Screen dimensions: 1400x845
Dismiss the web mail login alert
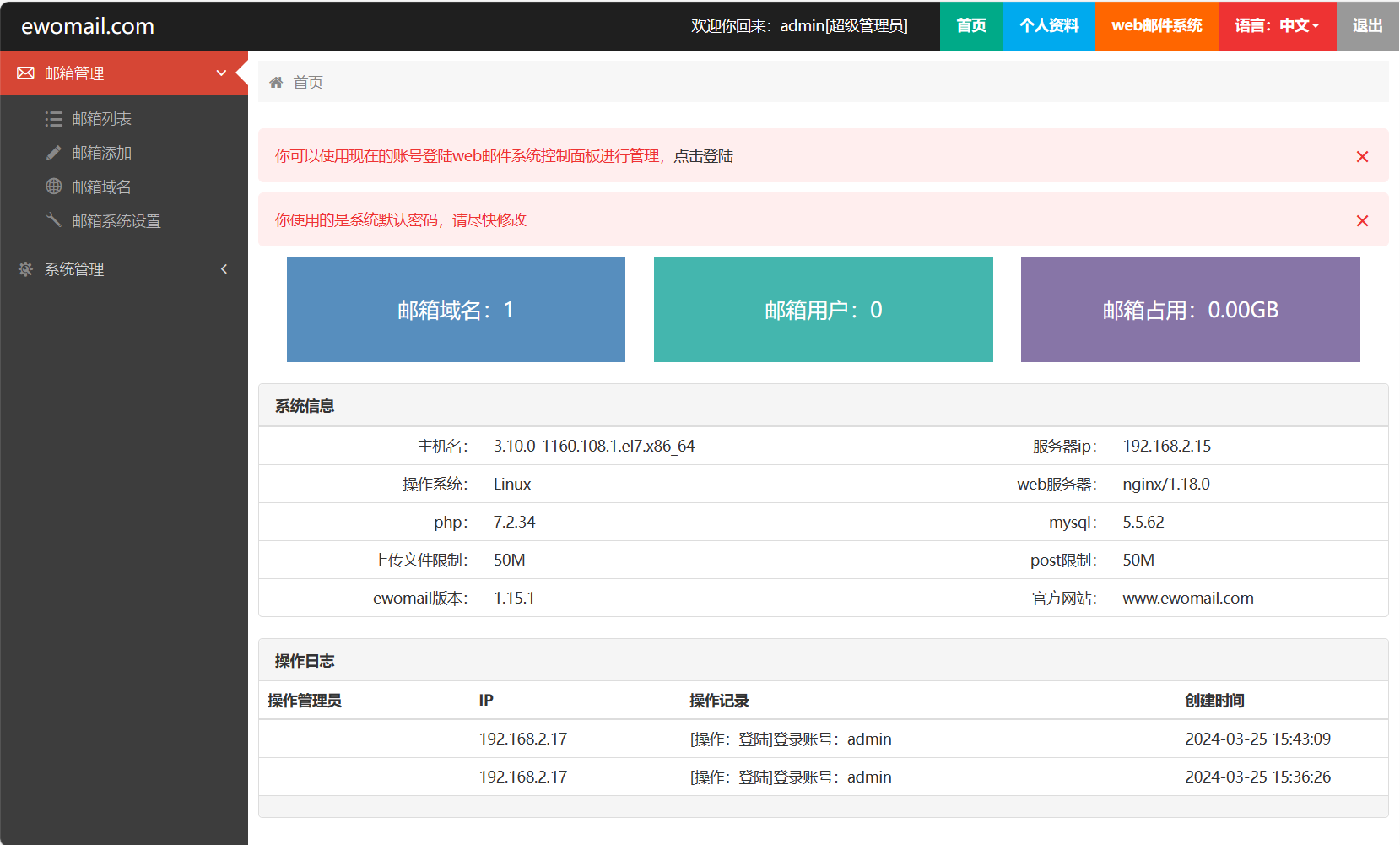point(1362,157)
